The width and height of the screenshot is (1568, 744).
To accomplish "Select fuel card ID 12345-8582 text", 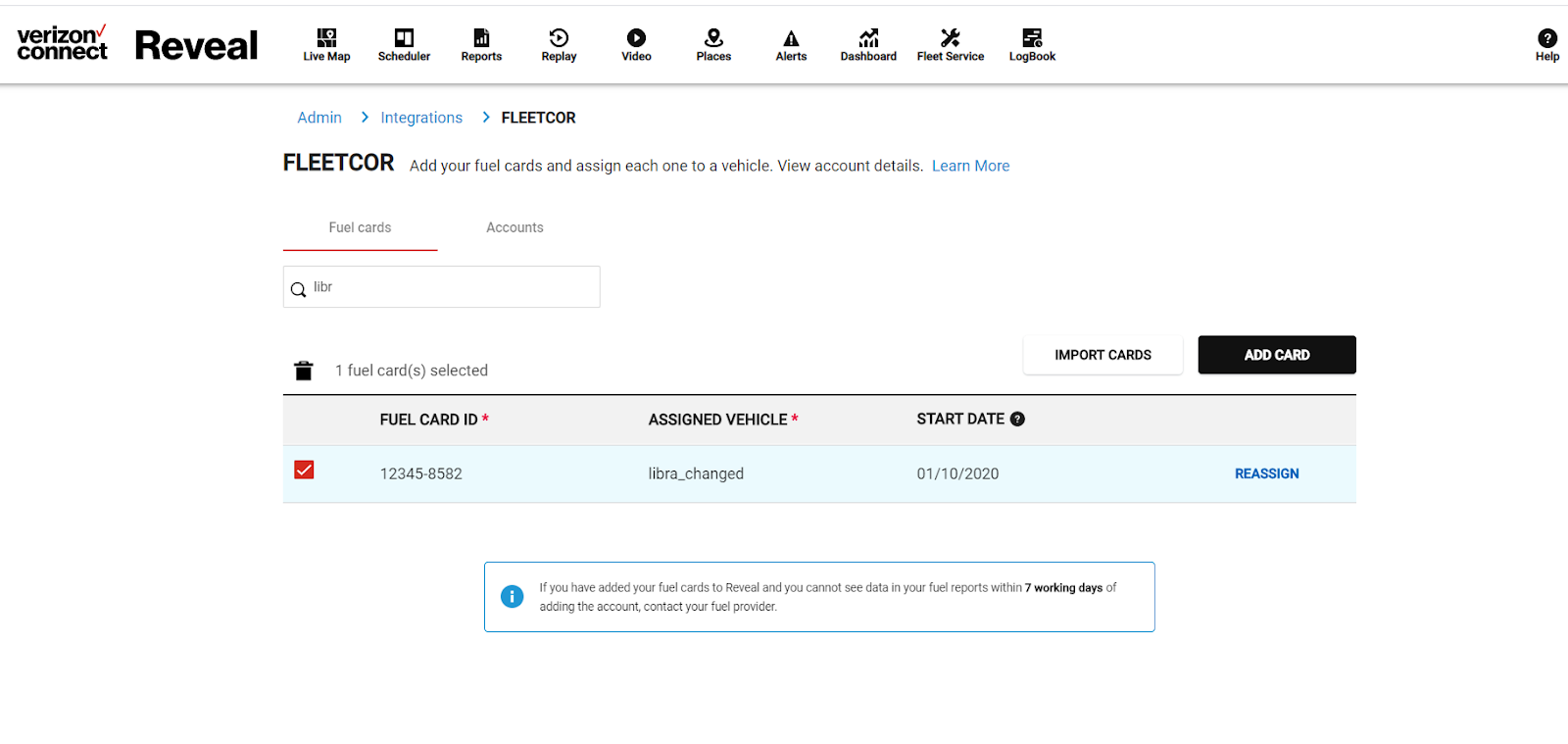I will click(x=421, y=473).
